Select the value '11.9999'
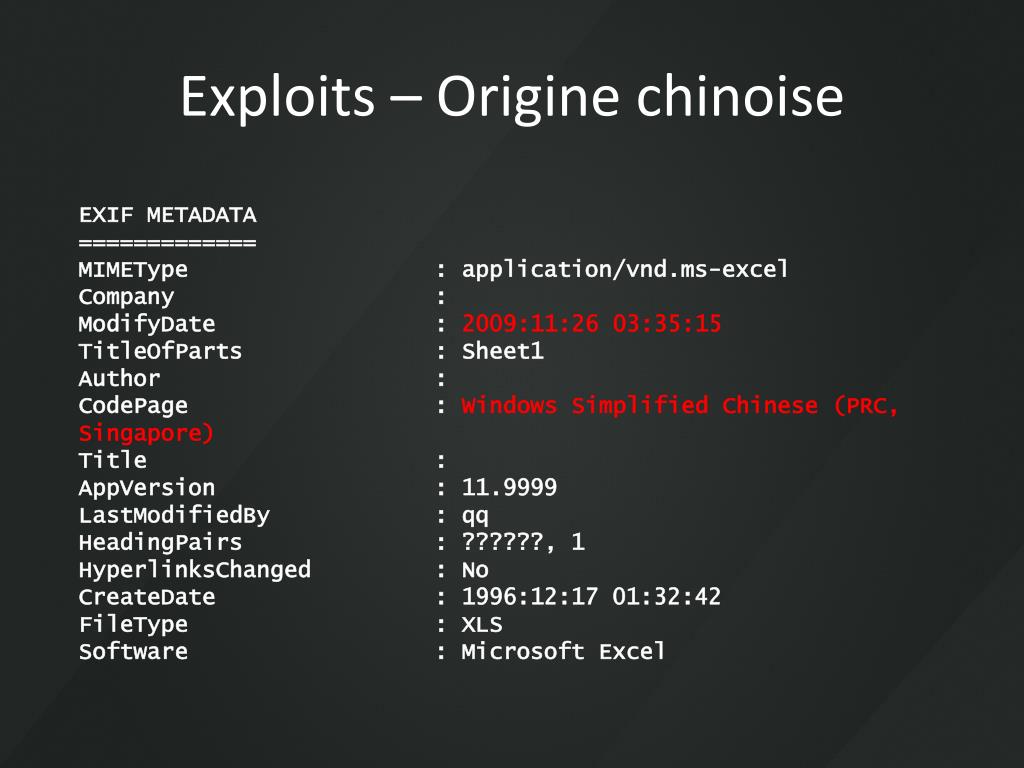 coord(509,487)
